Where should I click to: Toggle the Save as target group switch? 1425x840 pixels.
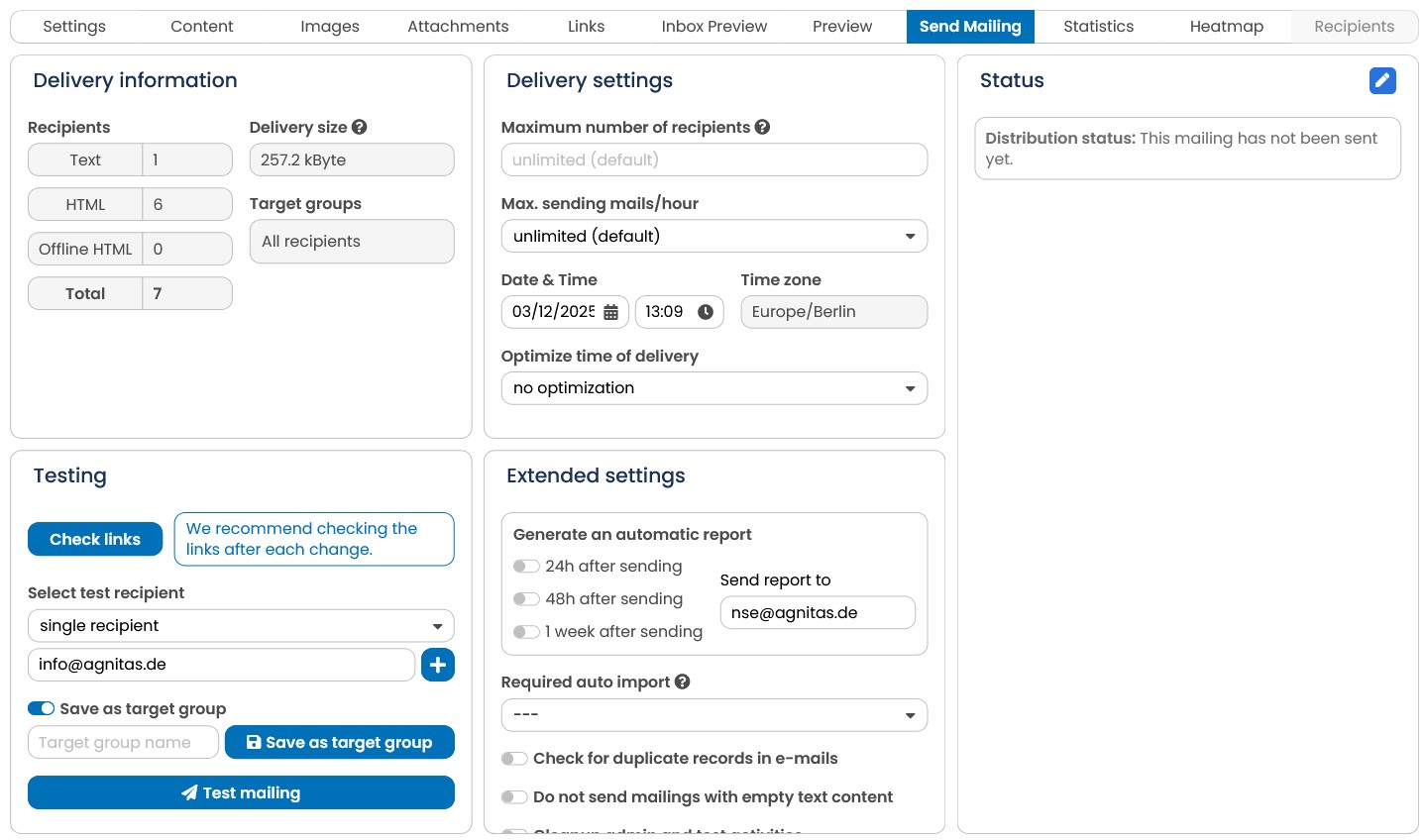41,708
